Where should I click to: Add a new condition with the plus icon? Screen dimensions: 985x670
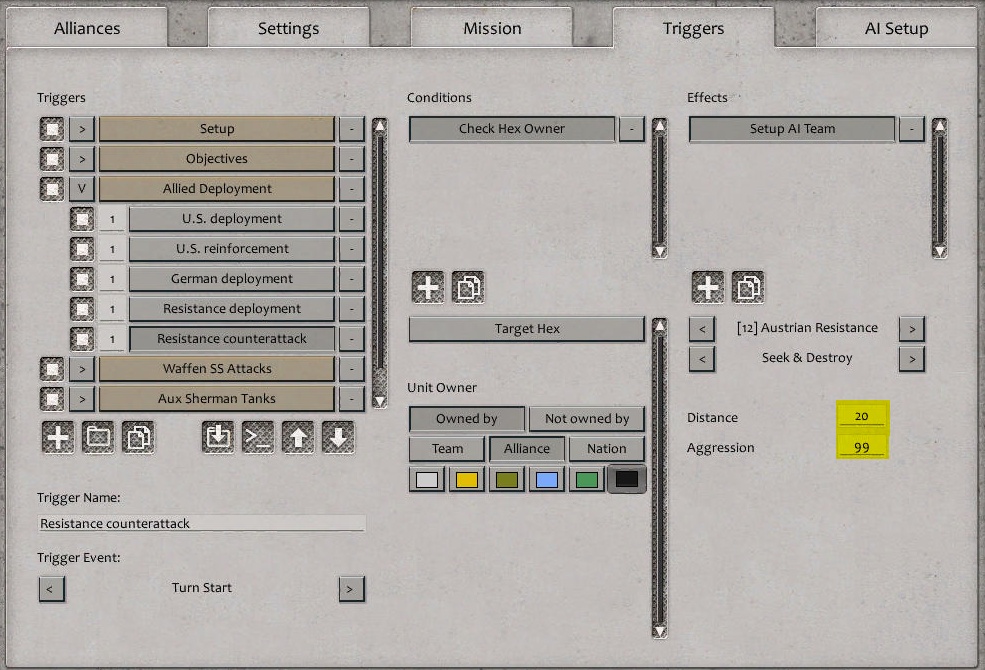click(427, 287)
